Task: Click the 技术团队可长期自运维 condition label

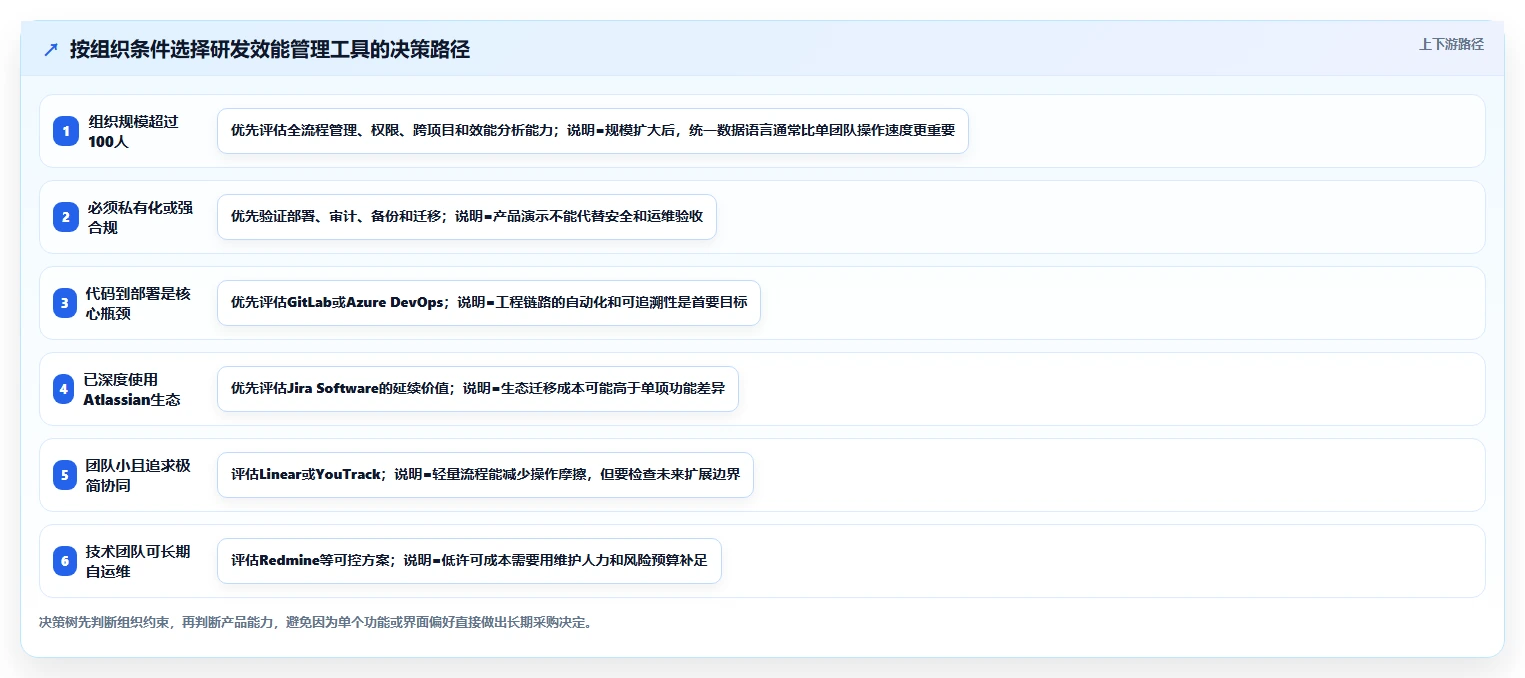Action: click(x=137, y=561)
